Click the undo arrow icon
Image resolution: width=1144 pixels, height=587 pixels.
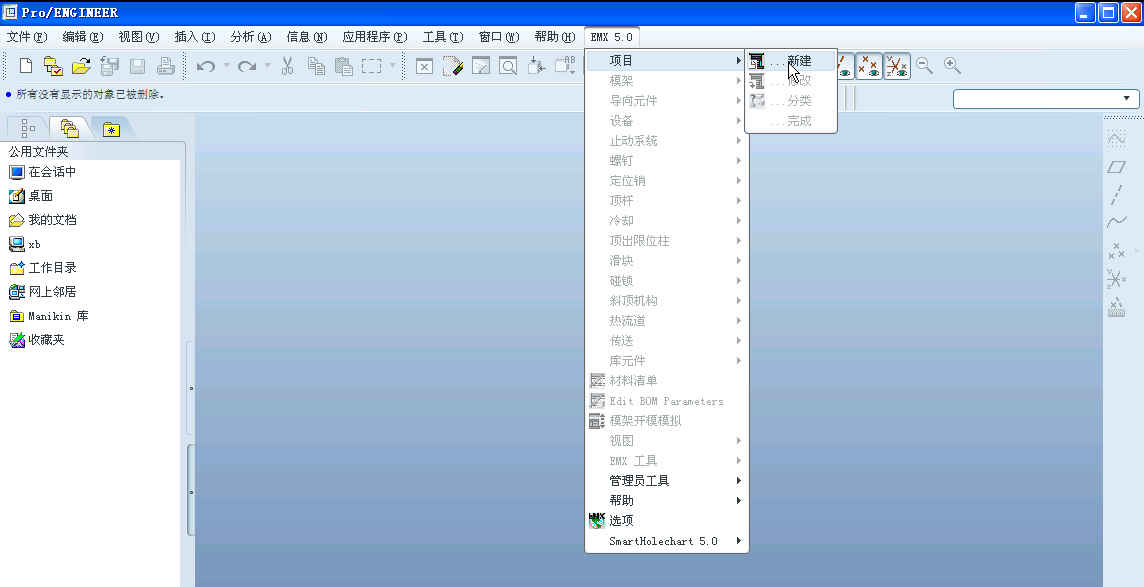[x=206, y=66]
